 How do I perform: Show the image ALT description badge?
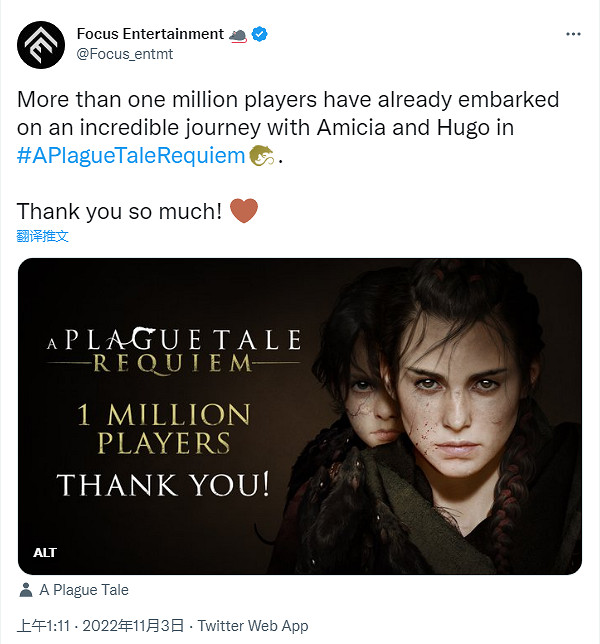45,552
